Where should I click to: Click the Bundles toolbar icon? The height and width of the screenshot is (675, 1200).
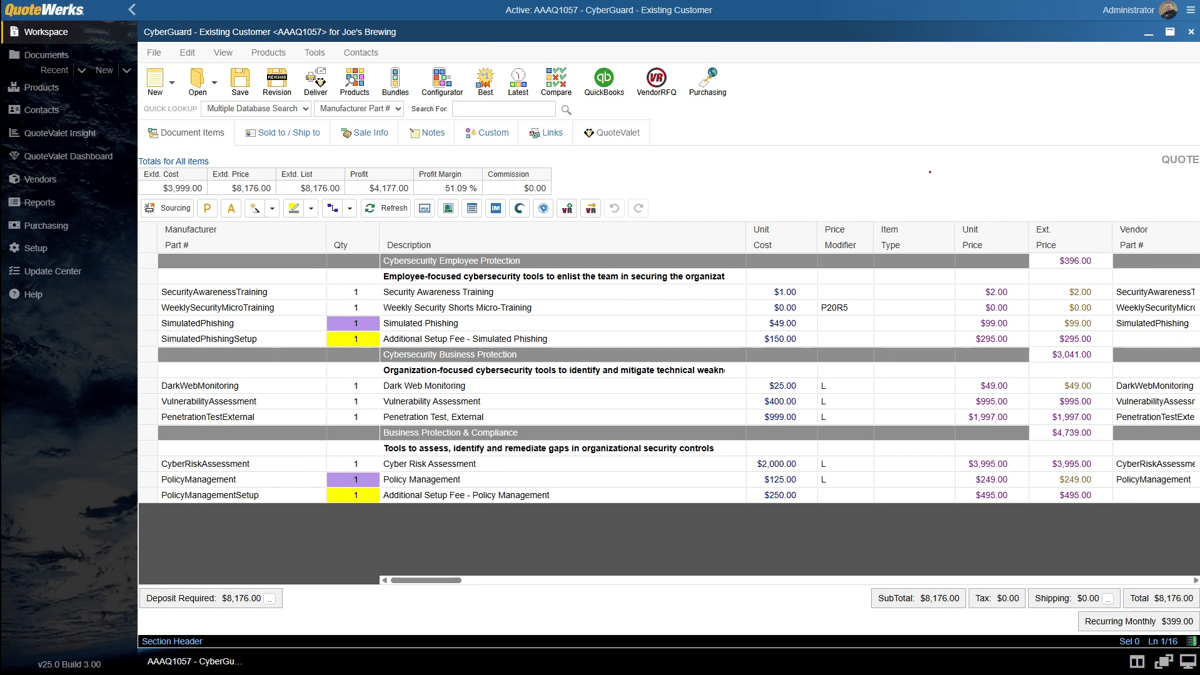(x=395, y=81)
